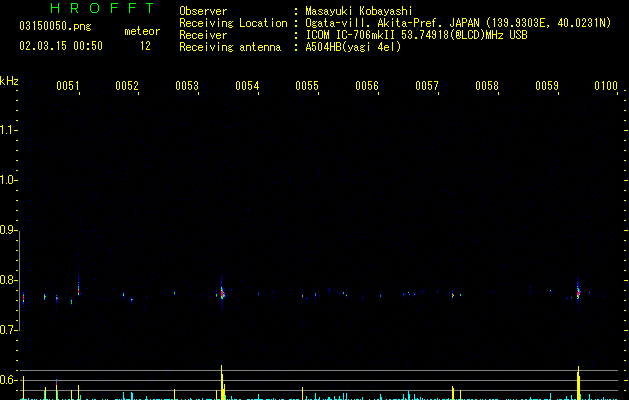Click the meteor label

(x=142, y=31)
